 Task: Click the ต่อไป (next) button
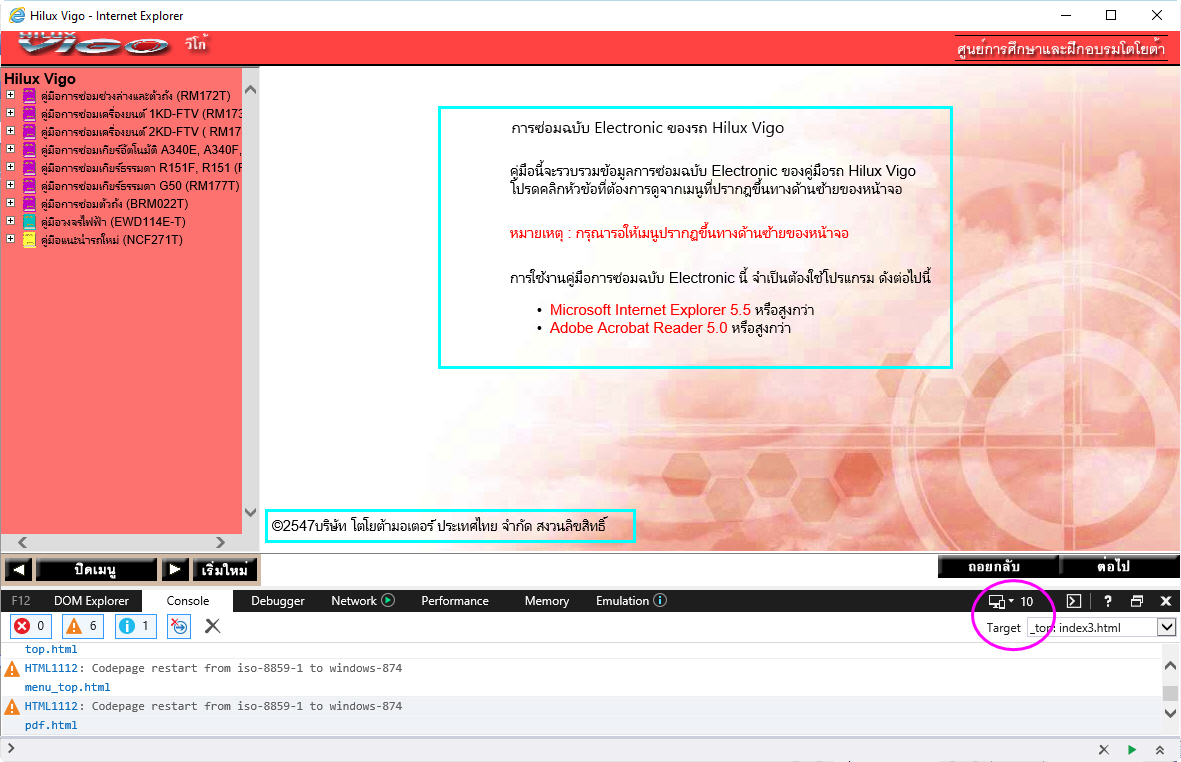point(1118,566)
